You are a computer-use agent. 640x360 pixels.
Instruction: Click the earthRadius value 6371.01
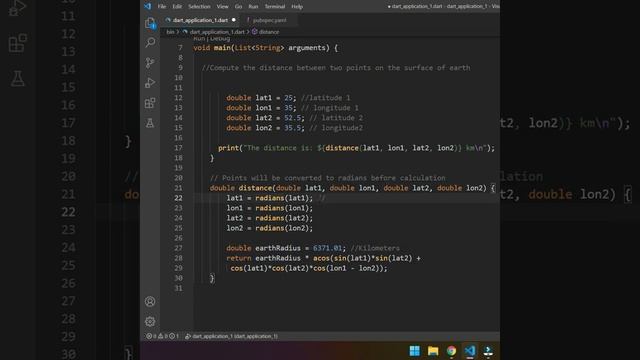tap(328, 248)
